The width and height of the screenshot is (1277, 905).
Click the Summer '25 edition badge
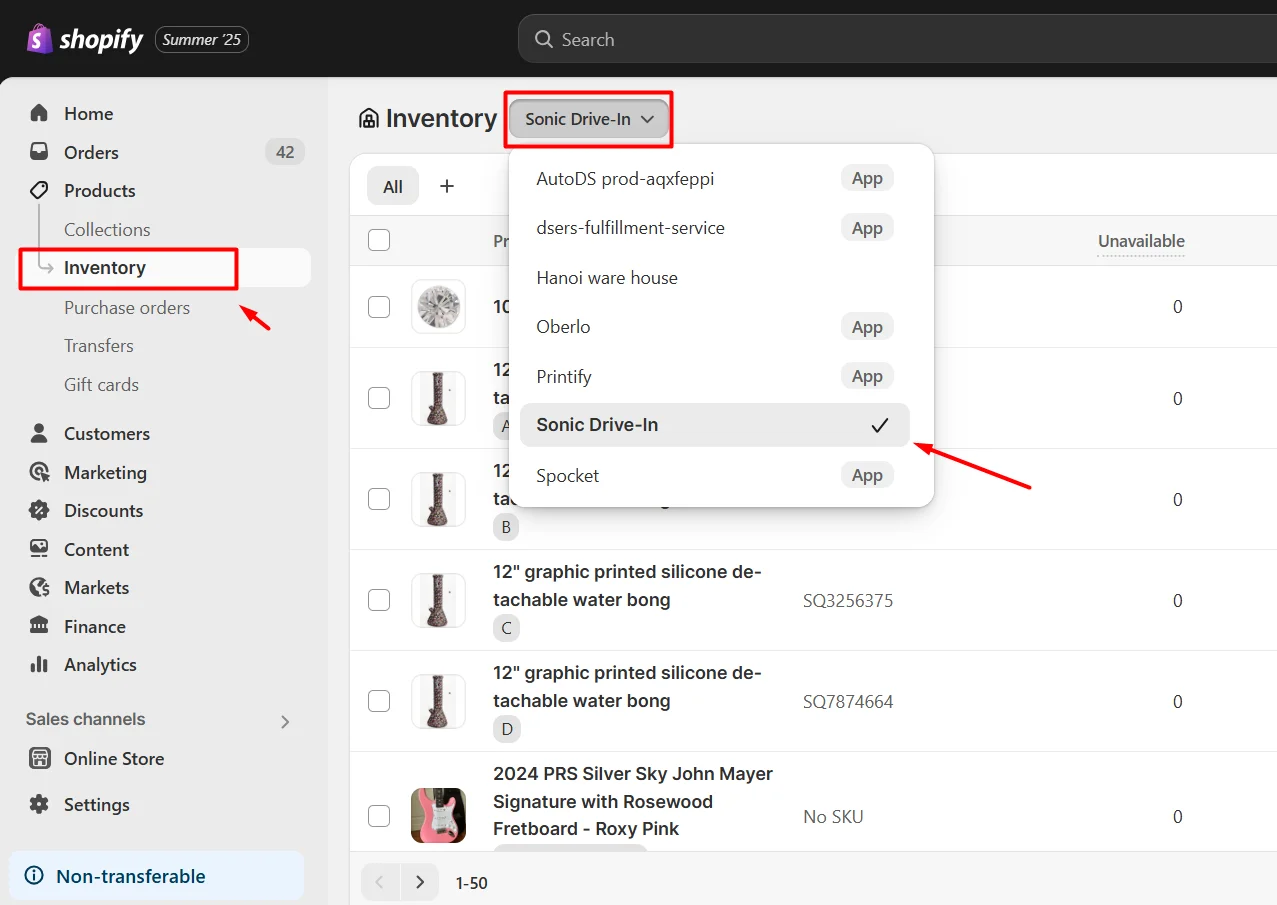pos(202,40)
